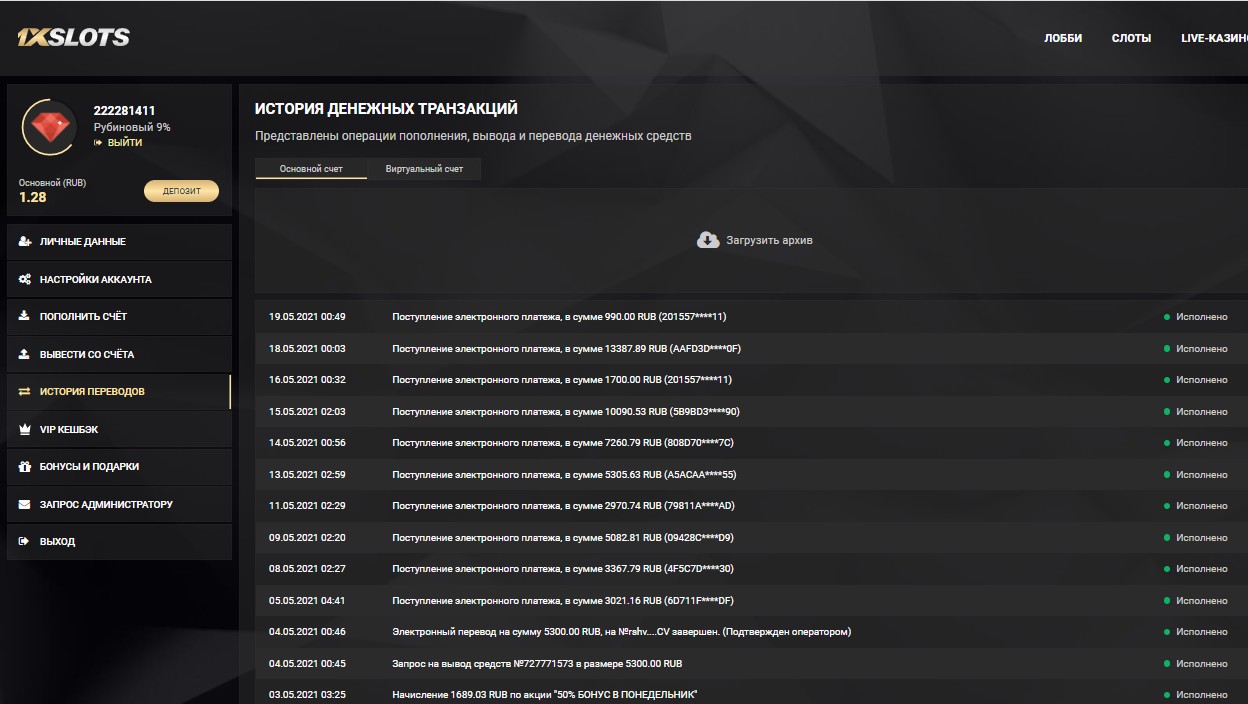Click the 50% БОНУС В ПОНЕДЕЛЬНИК accrual entry
The image size is (1248, 704).
544,695
